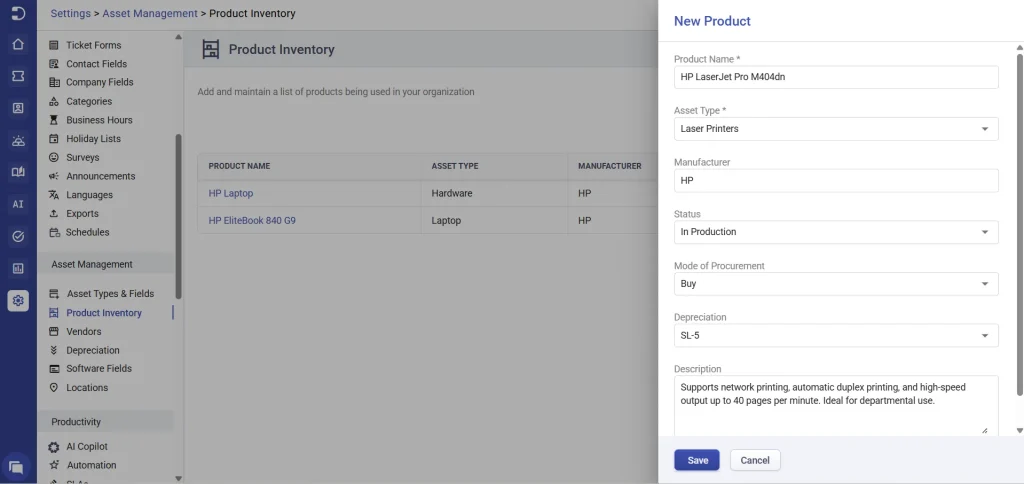
Task: Click the app logo at top left
Action: pyautogui.click(x=18, y=13)
